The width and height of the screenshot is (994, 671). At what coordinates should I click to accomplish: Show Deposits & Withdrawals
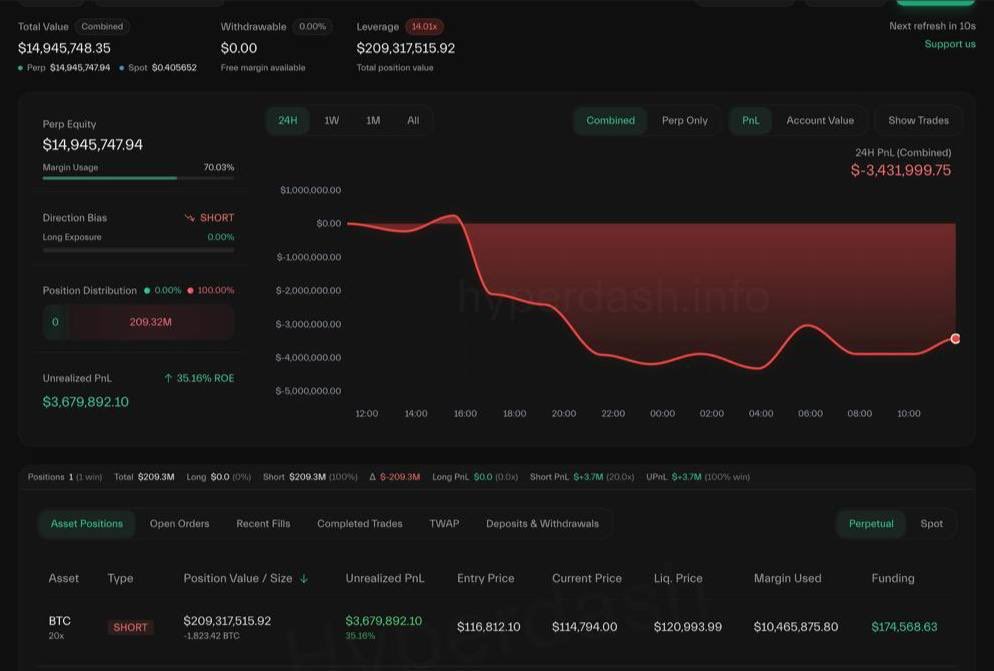[542, 523]
